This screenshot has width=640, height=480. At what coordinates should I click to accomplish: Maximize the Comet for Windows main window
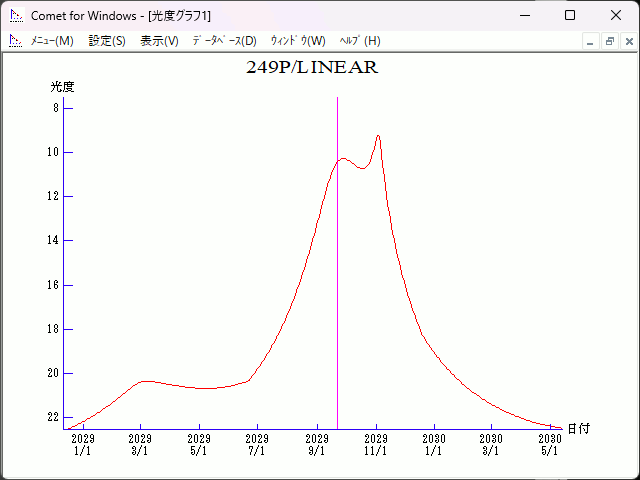pos(569,15)
